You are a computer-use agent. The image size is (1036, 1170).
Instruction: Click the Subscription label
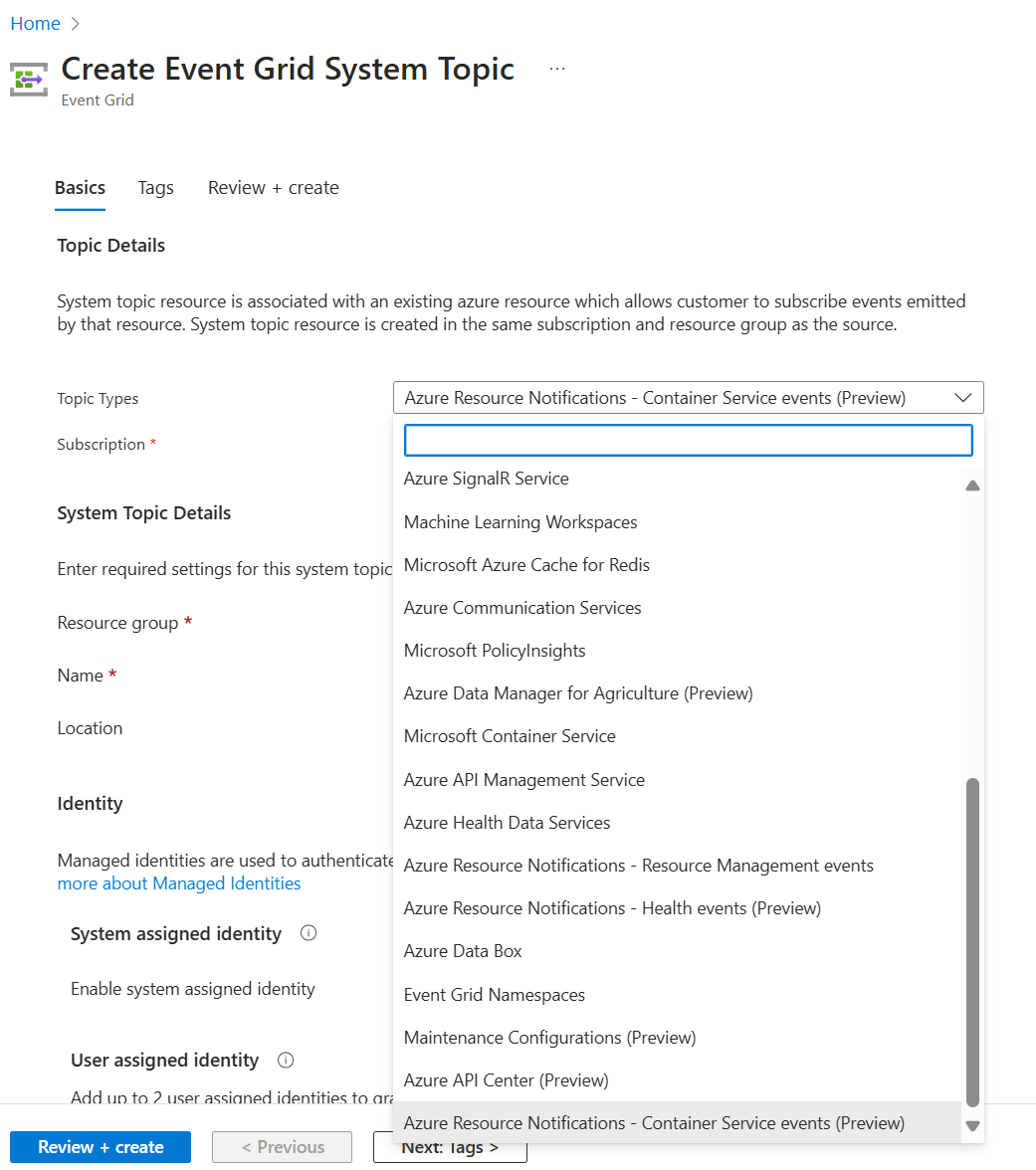click(102, 445)
